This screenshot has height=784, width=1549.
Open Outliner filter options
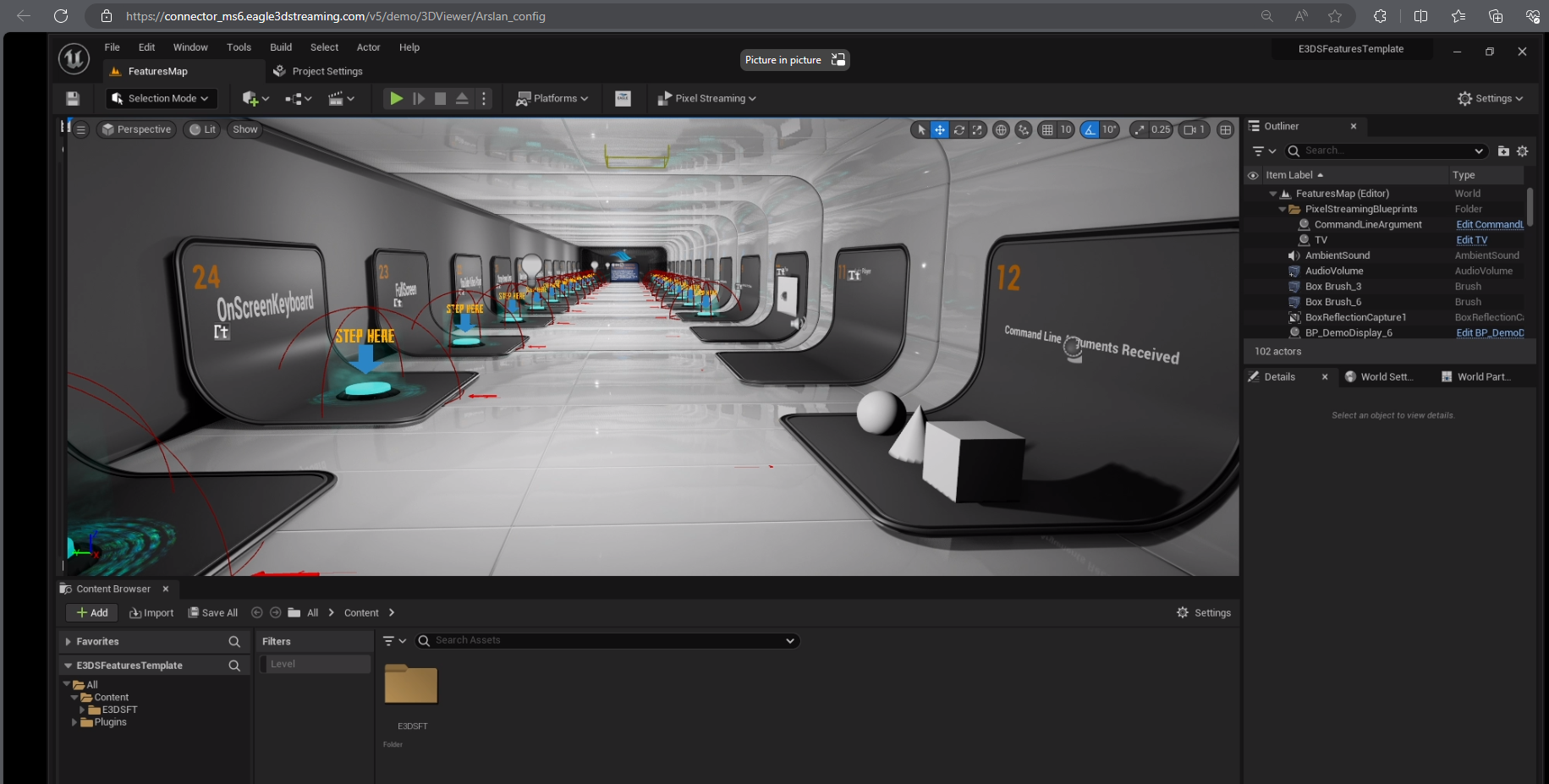(1264, 151)
